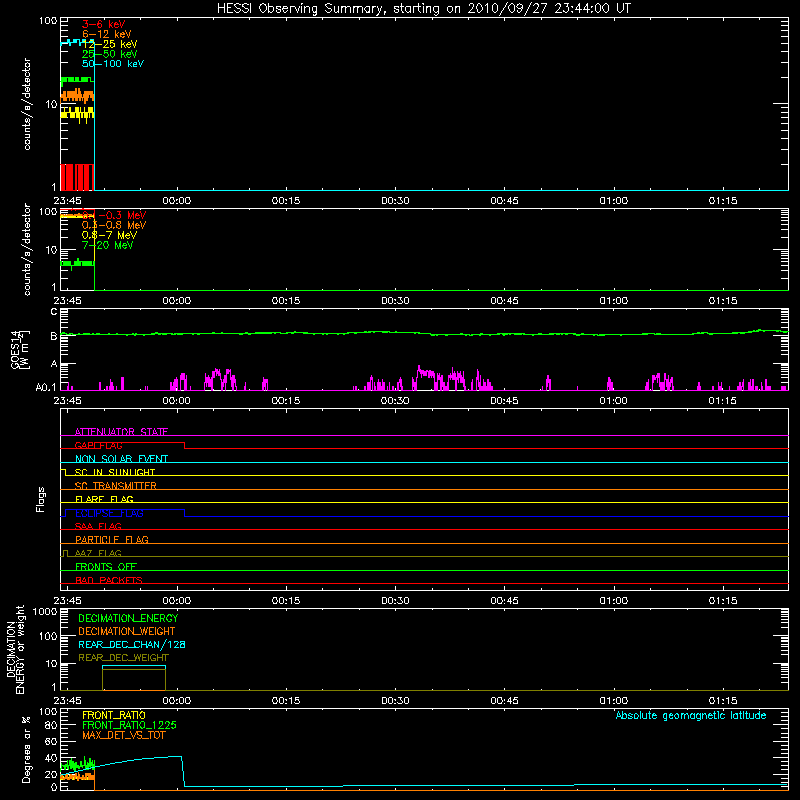Click the cyan REAR_DEC_CHAN rectangular pulse trace
The height and width of the screenshot is (800, 800).
click(134, 666)
